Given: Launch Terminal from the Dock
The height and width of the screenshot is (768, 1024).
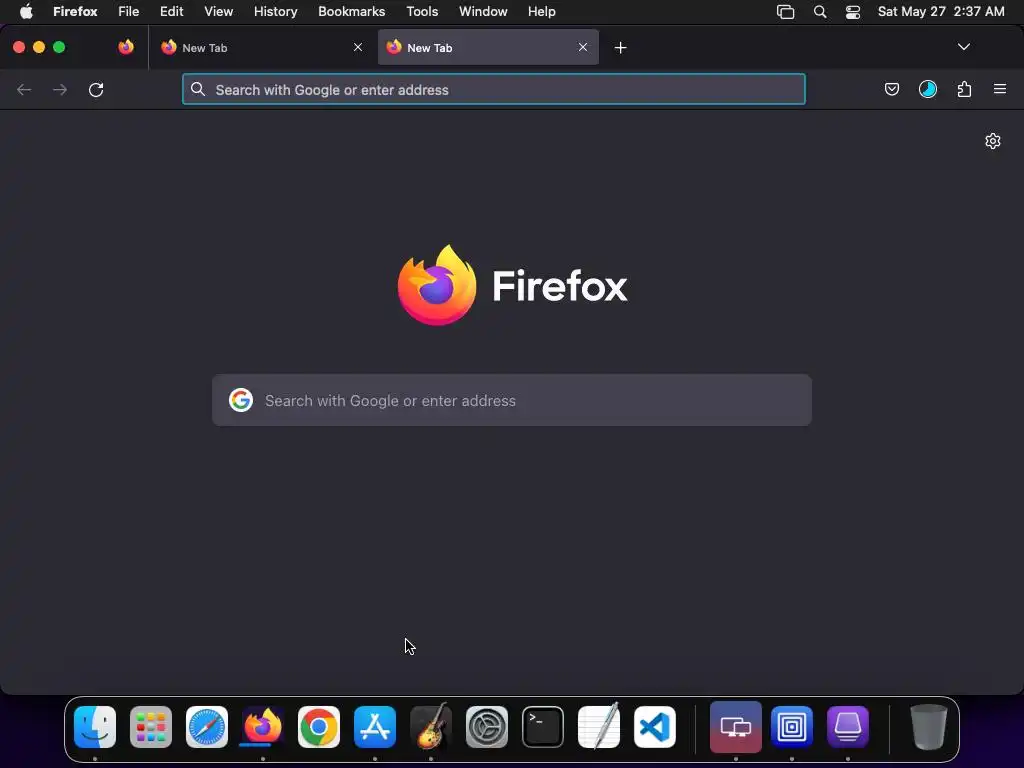Looking at the screenshot, I should [x=543, y=727].
